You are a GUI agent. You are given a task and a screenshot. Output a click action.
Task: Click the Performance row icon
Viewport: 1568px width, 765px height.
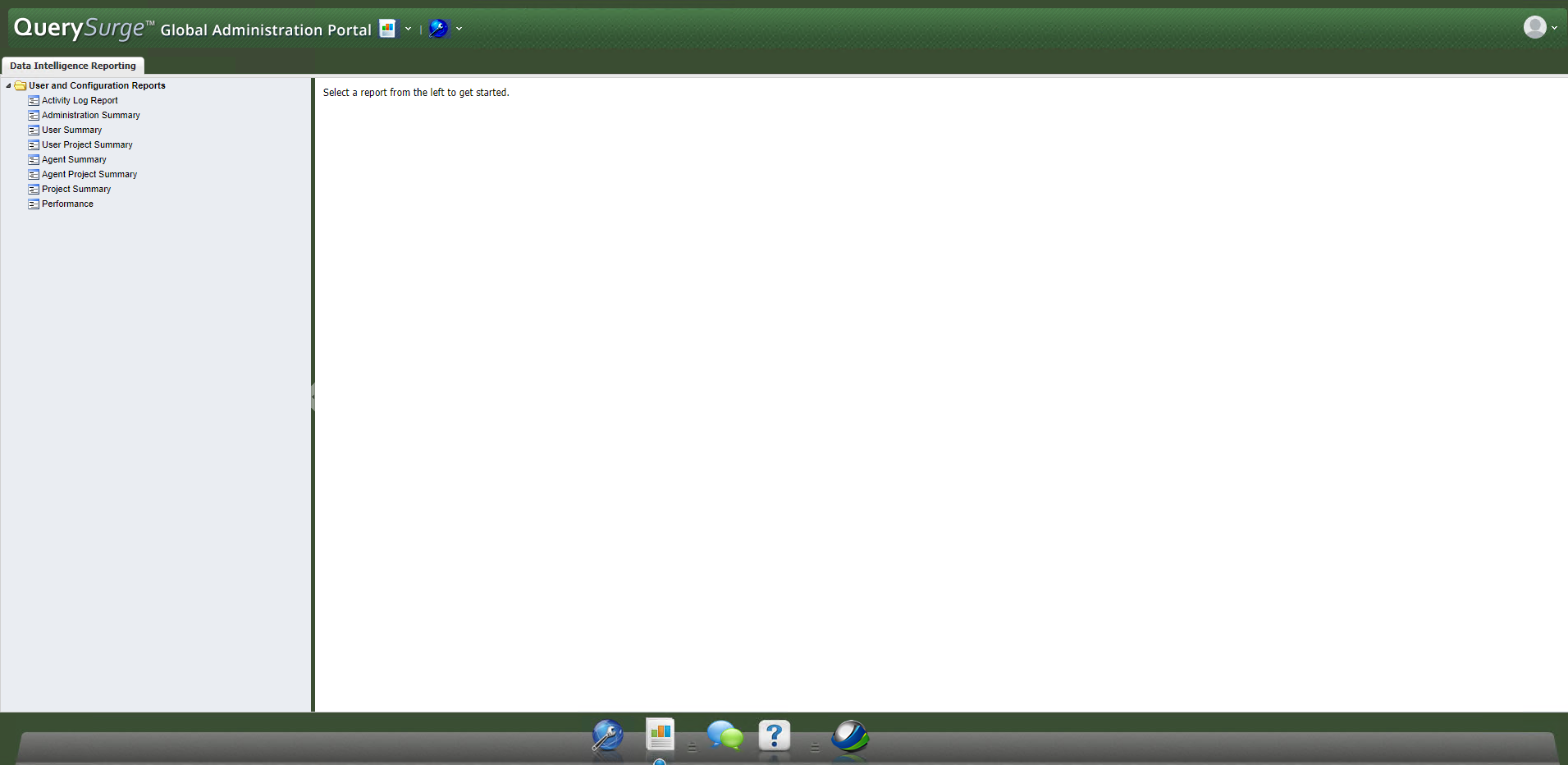click(34, 204)
